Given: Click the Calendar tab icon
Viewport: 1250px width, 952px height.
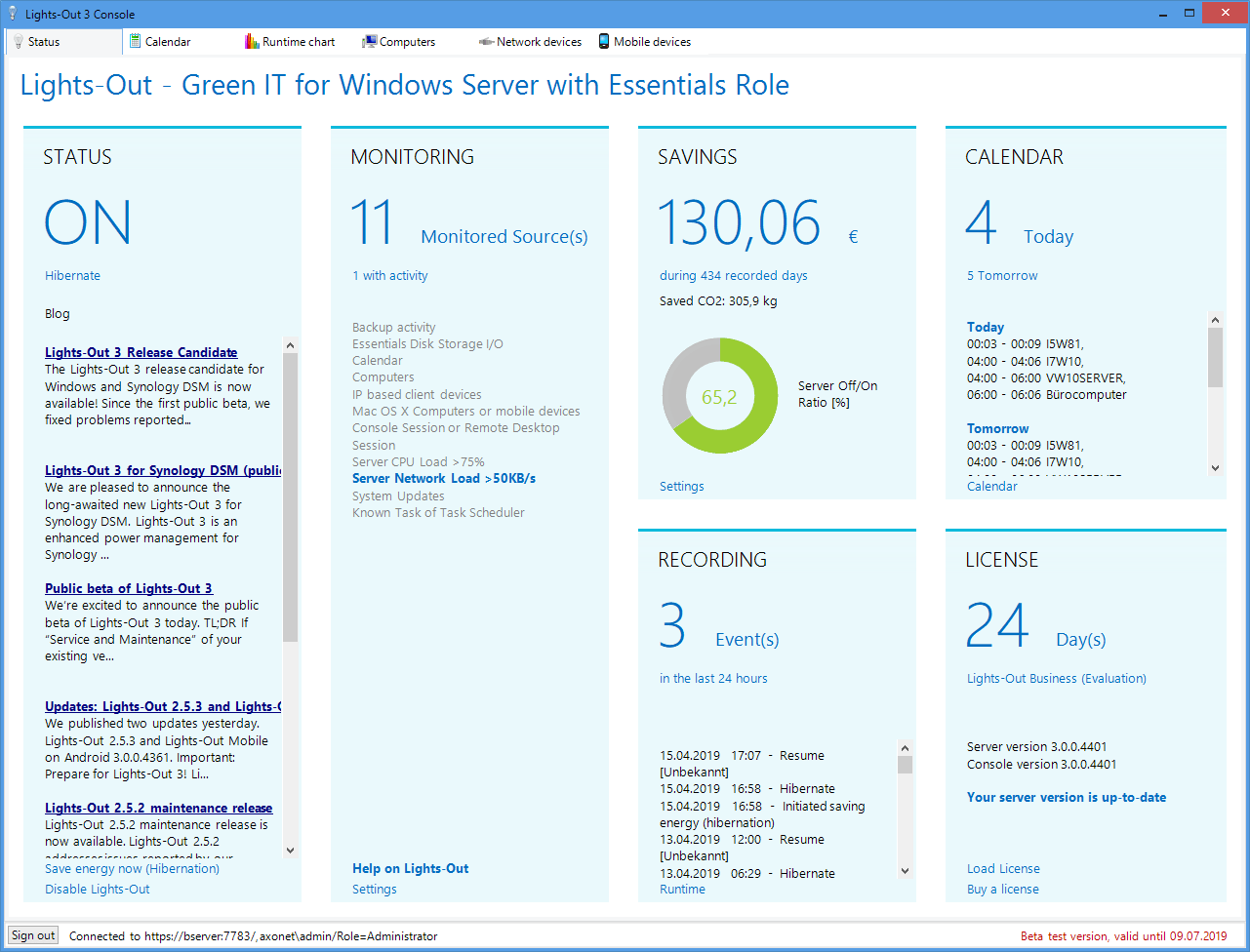Looking at the screenshot, I should click(x=135, y=42).
